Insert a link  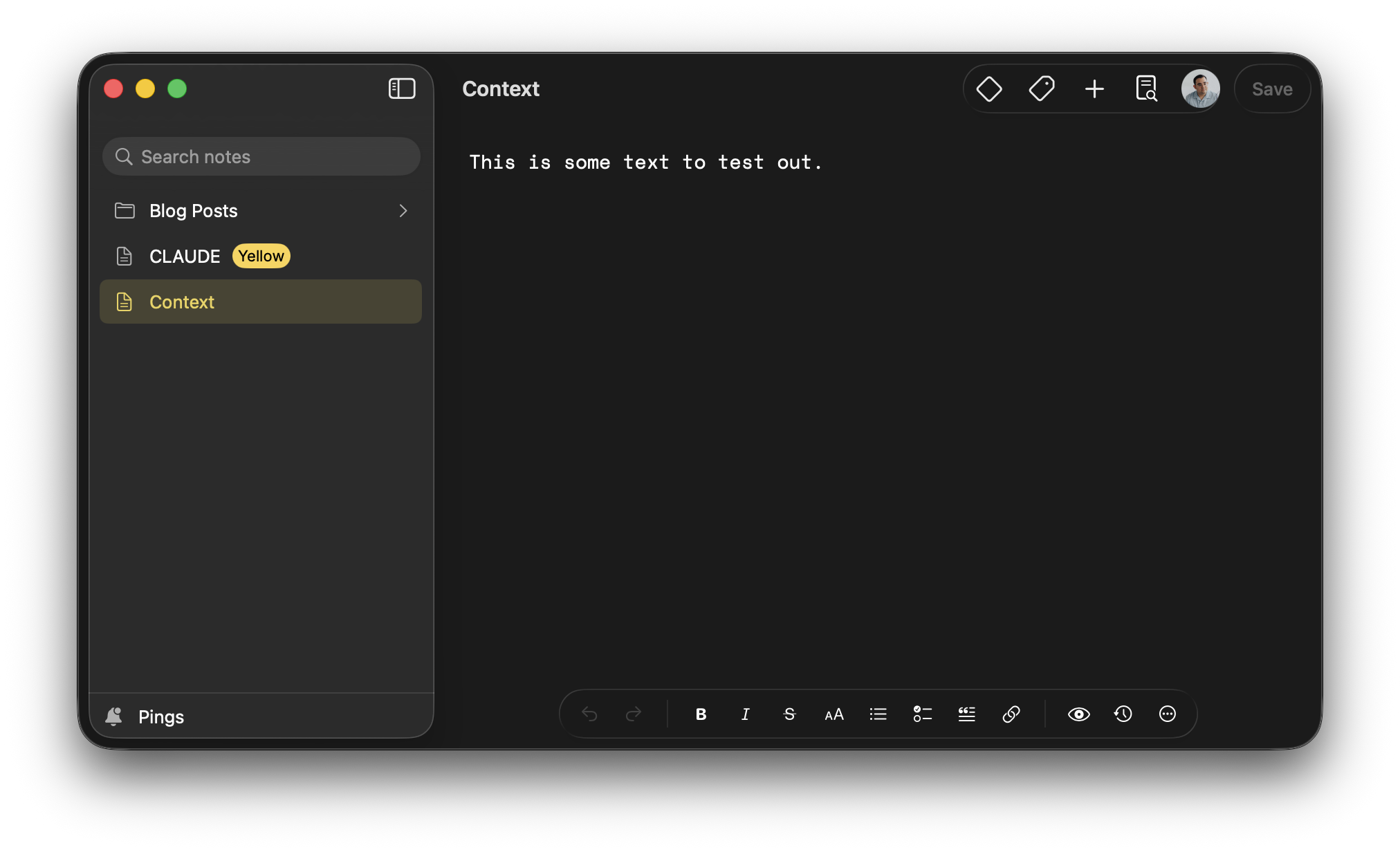pos(1011,714)
